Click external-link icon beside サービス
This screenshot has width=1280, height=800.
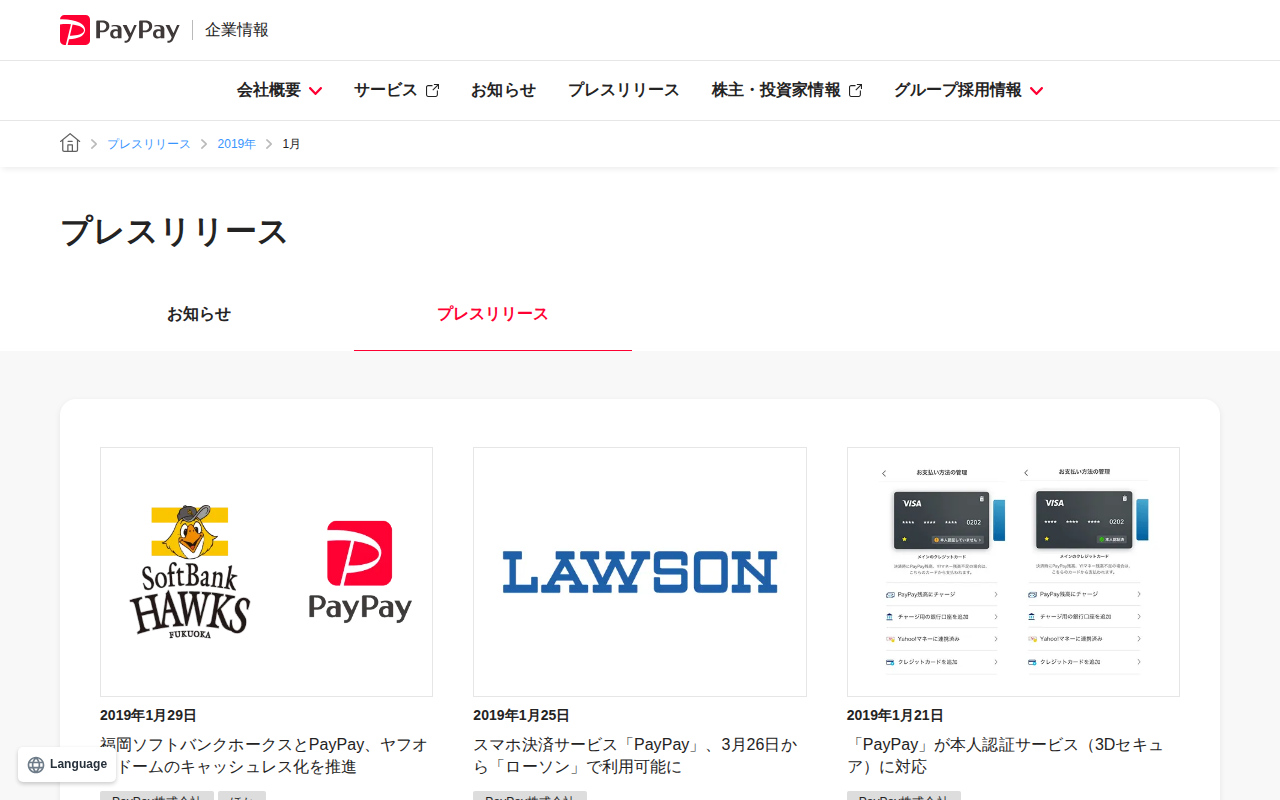click(432, 90)
